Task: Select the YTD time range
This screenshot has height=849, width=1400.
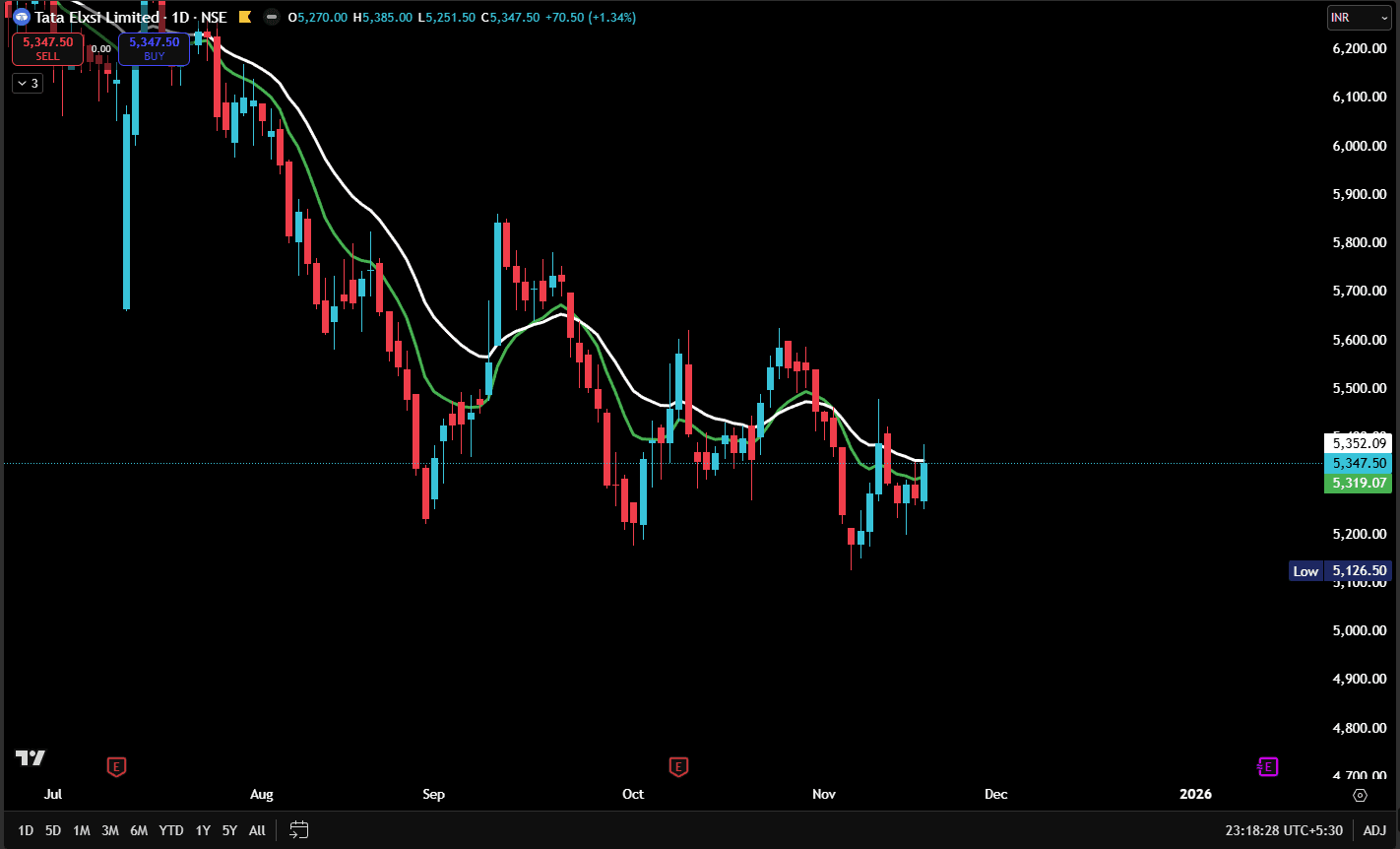Action: [171, 830]
